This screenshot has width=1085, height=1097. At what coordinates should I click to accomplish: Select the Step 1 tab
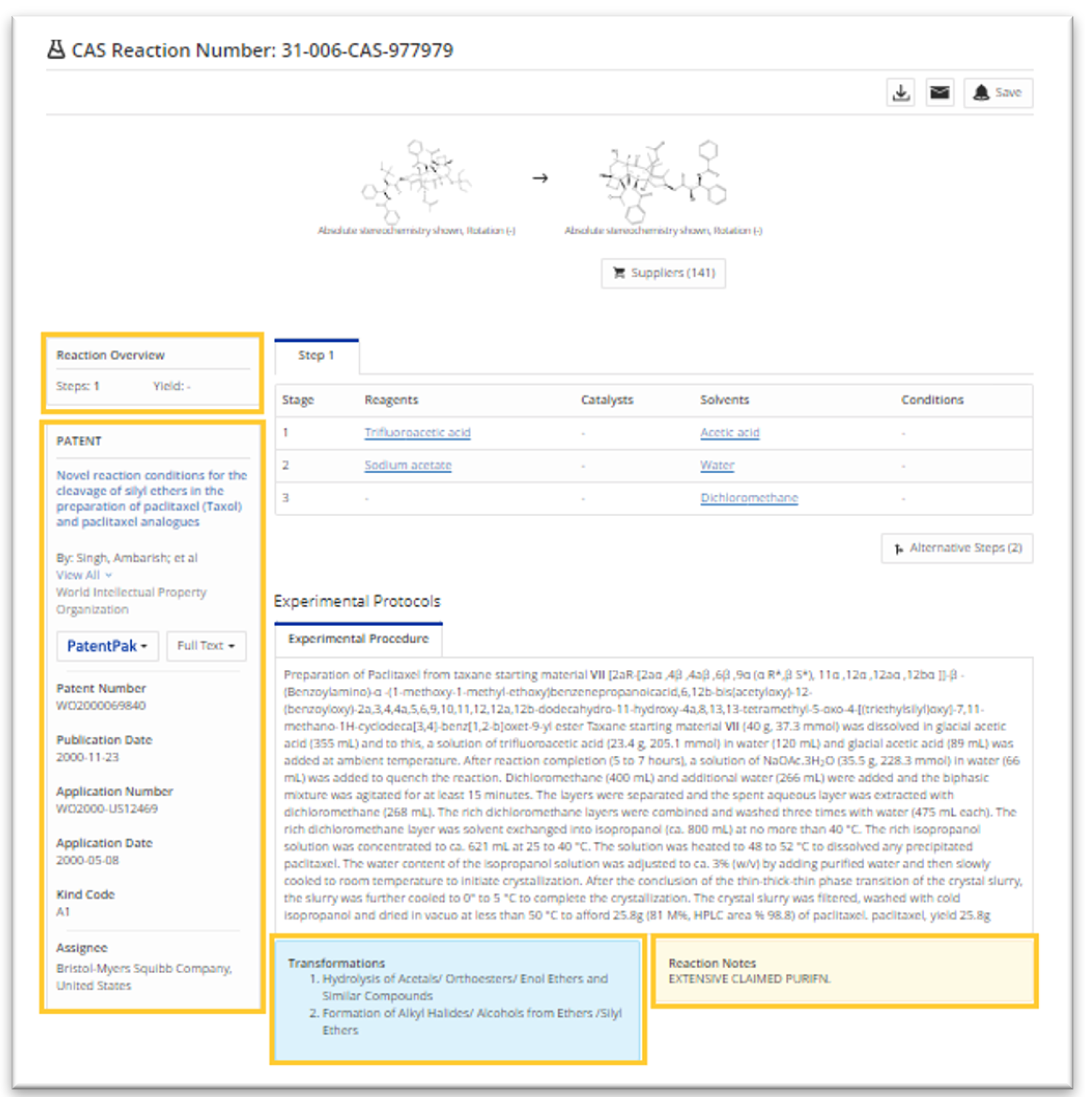point(317,355)
